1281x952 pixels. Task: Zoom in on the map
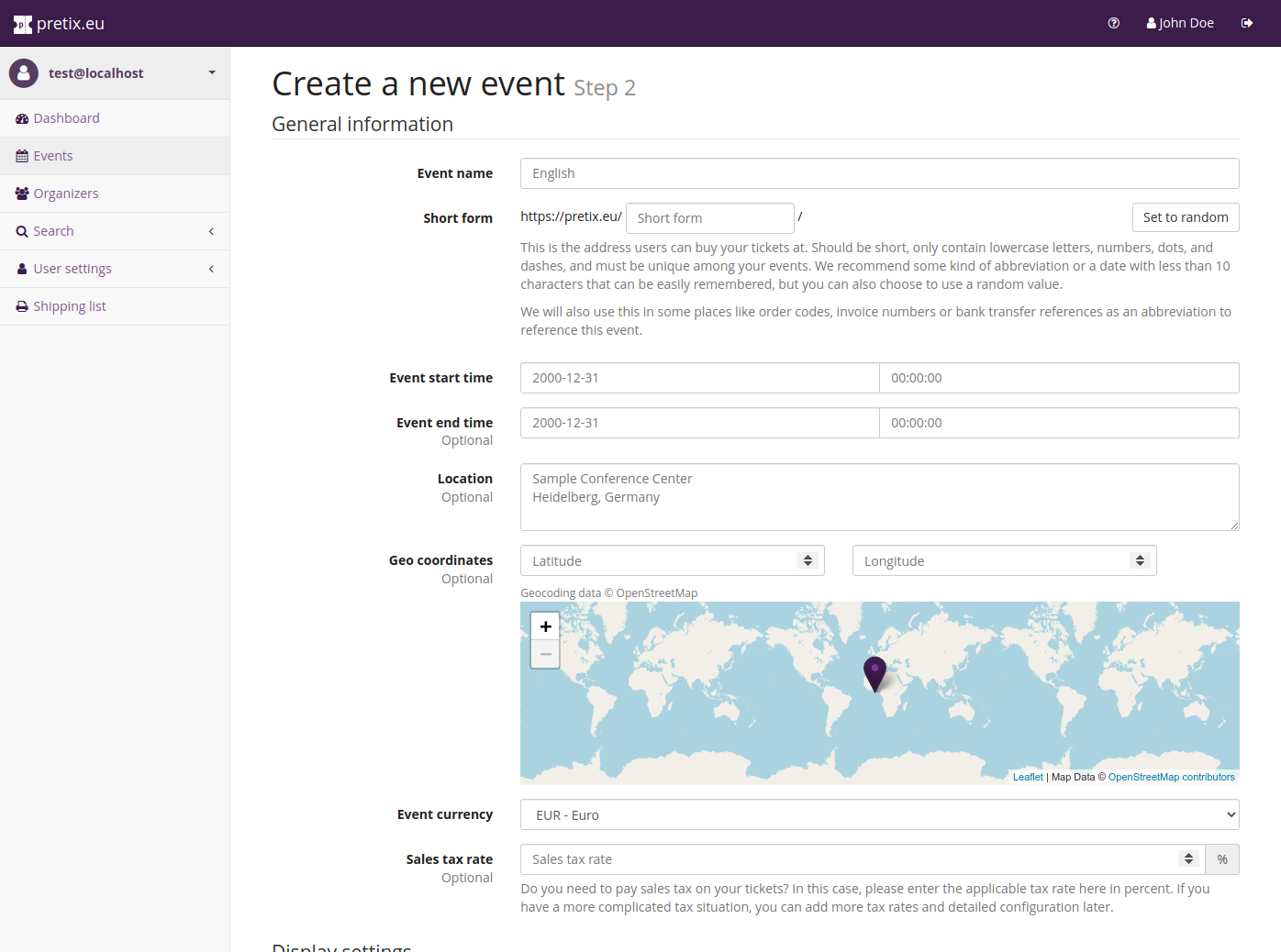(x=545, y=626)
